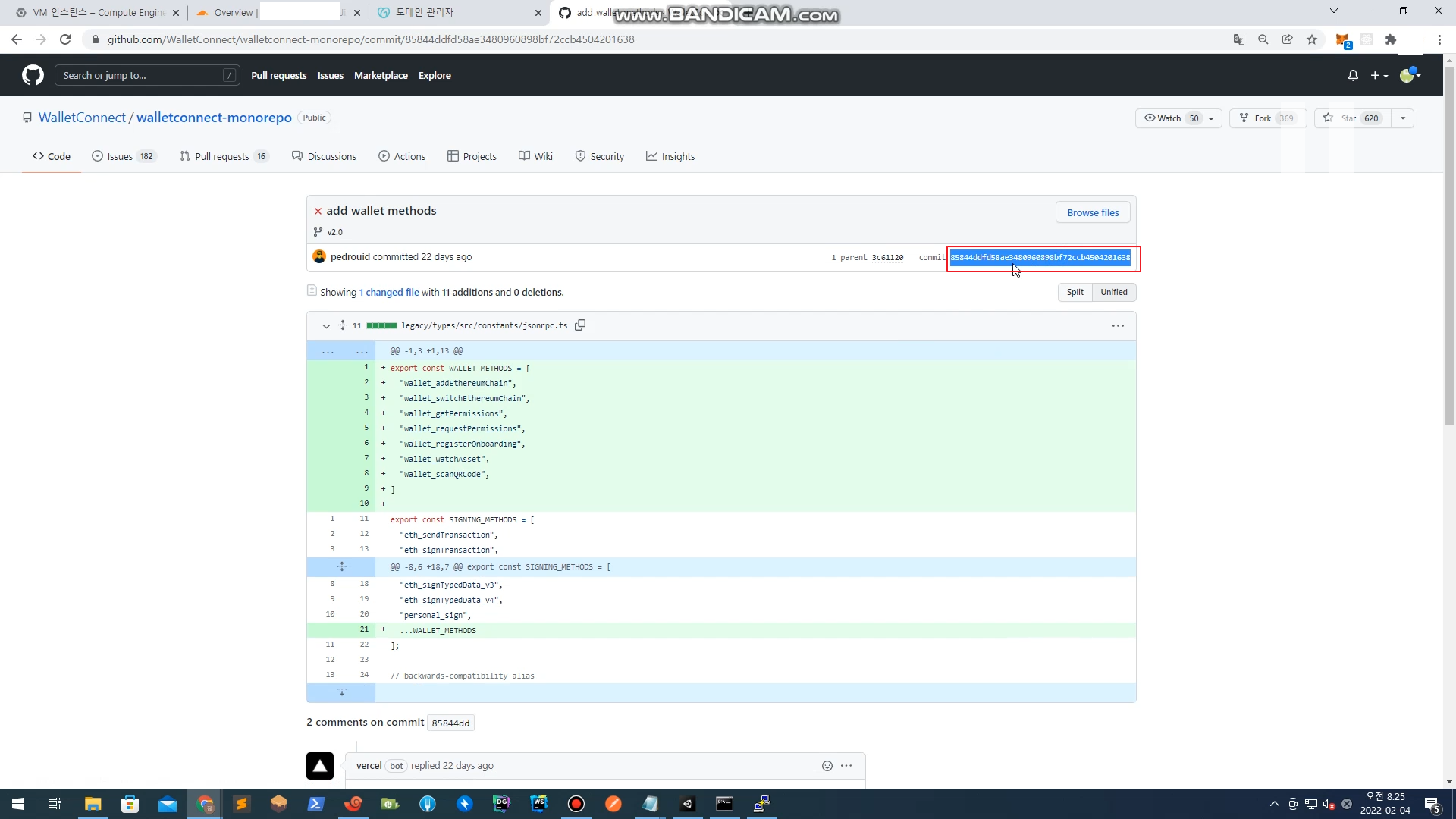Click the Browse files button
The image size is (1456, 819).
click(x=1093, y=212)
